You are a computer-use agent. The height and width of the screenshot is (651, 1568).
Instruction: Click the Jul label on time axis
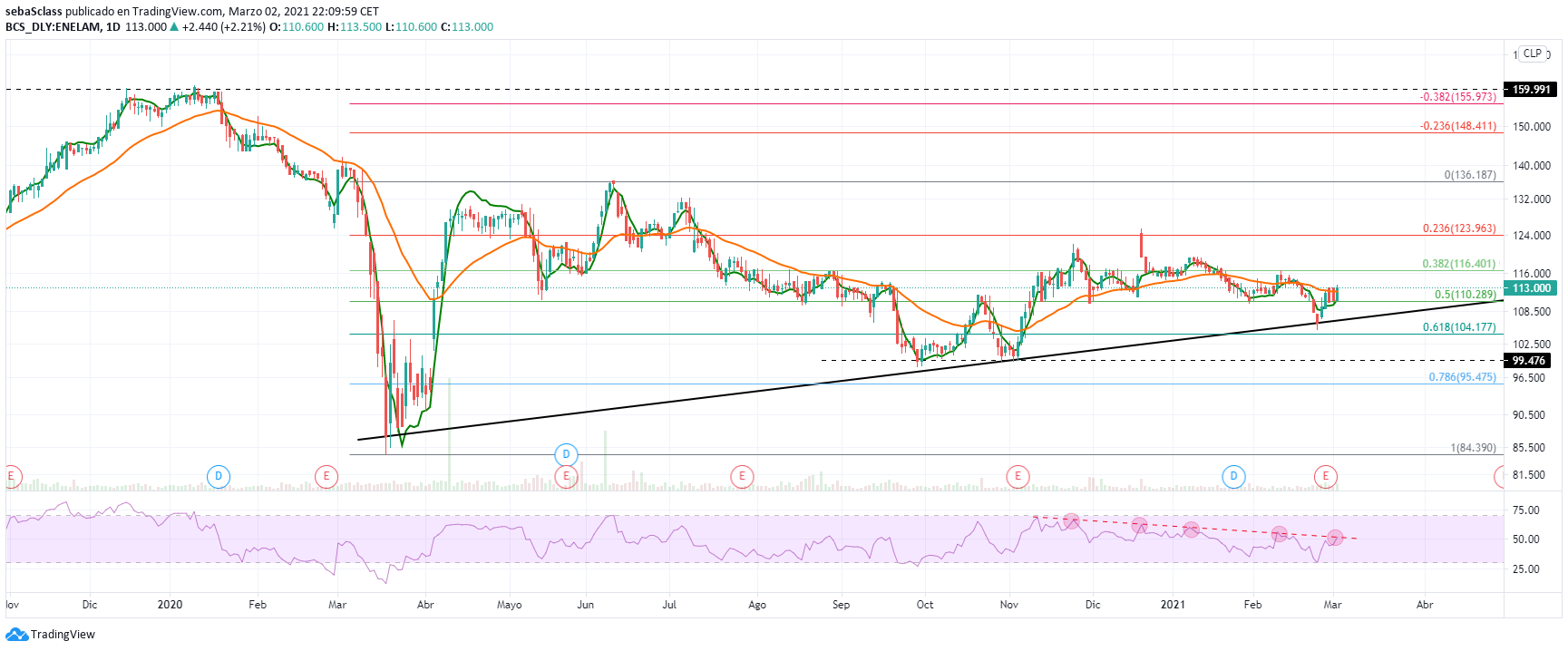669,605
